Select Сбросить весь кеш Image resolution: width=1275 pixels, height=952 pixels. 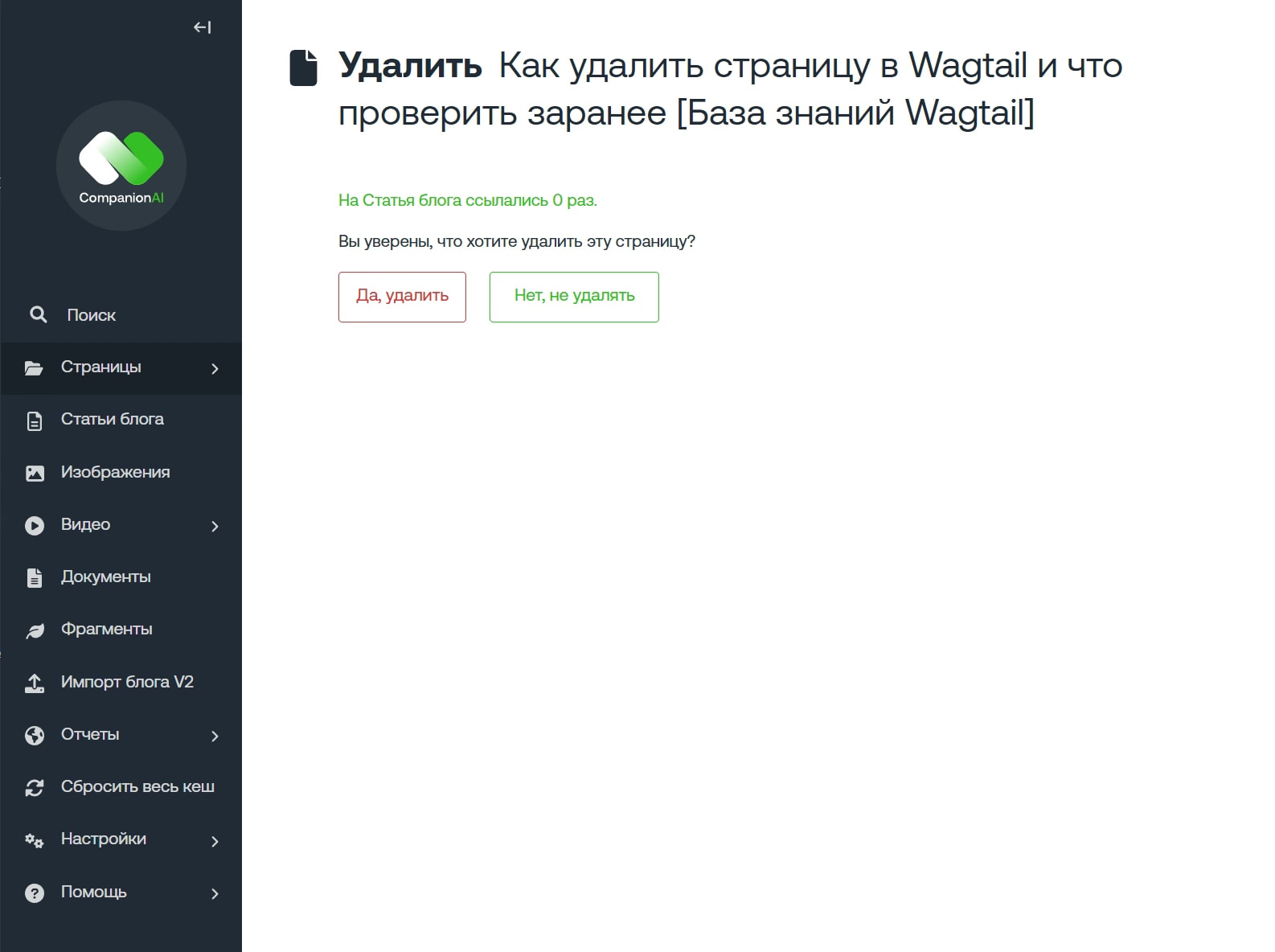click(x=121, y=788)
